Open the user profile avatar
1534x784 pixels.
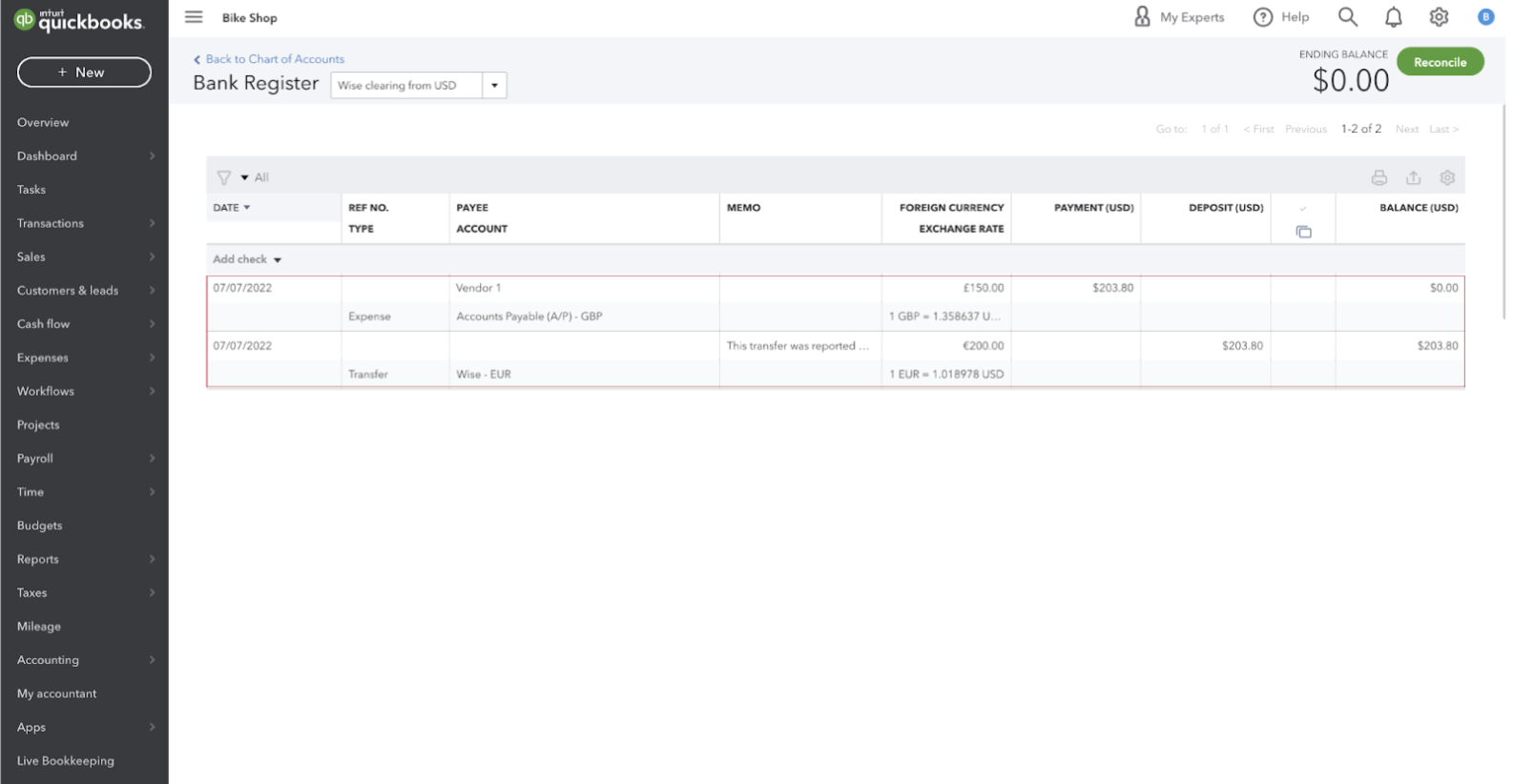[x=1485, y=17]
